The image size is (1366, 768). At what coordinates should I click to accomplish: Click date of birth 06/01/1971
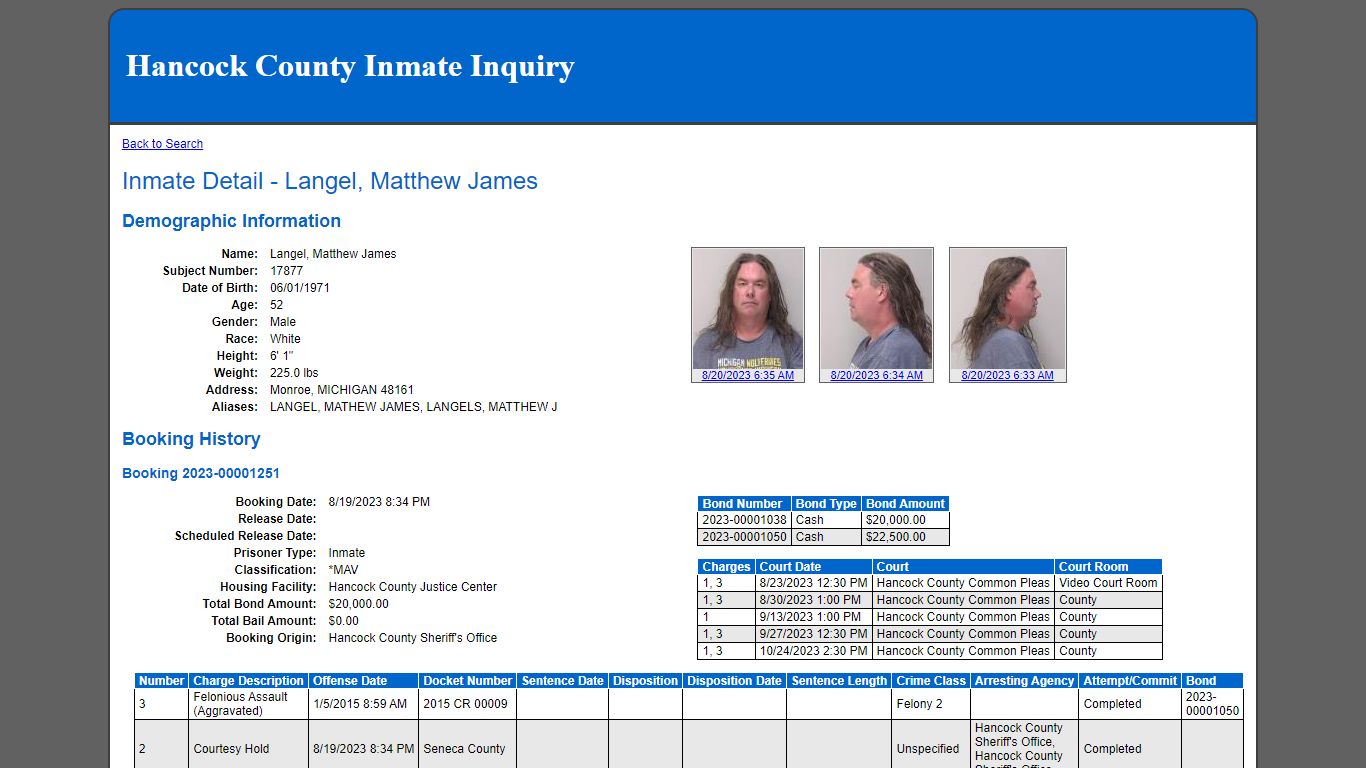coord(300,288)
